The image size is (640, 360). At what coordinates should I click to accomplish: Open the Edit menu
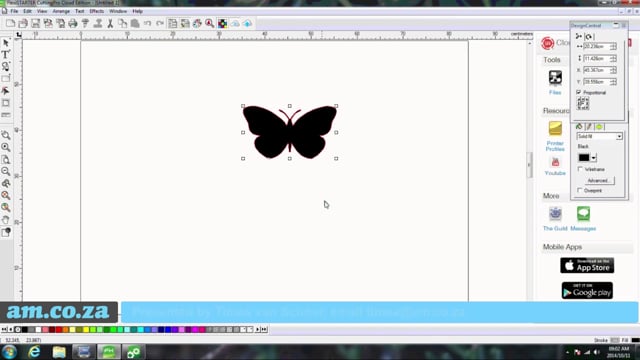click(x=27, y=11)
